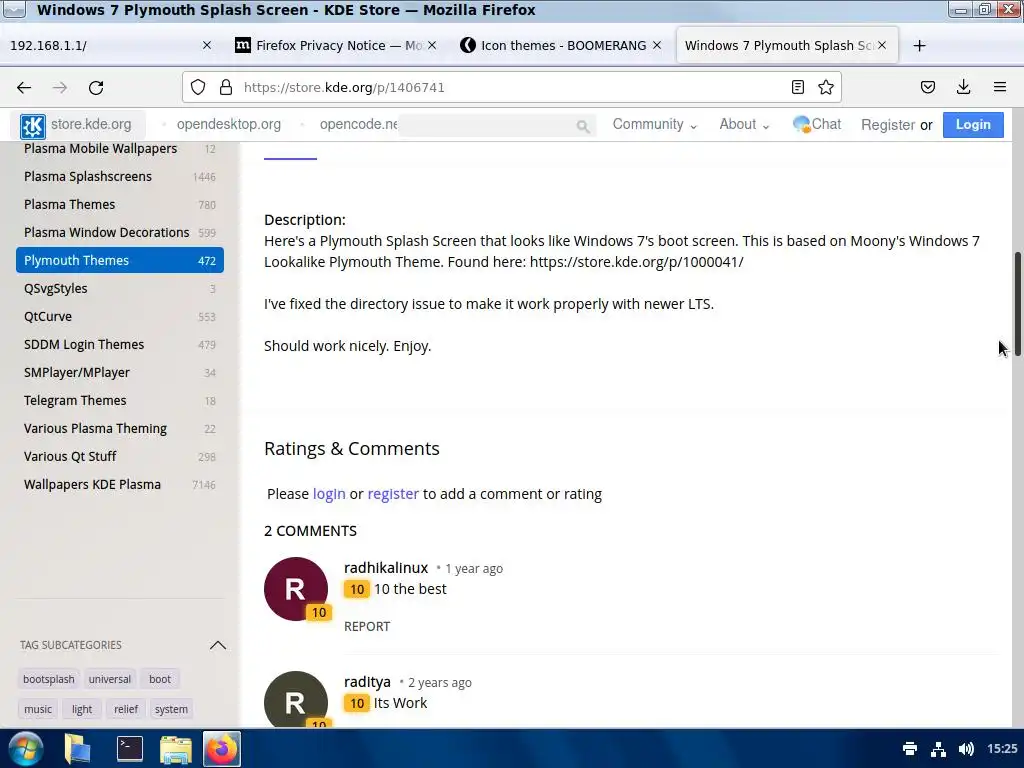Image resolution: width=1024 pixels, height=768 pixels.
Task: Report radhikalinux's comment
Action: 367,626
